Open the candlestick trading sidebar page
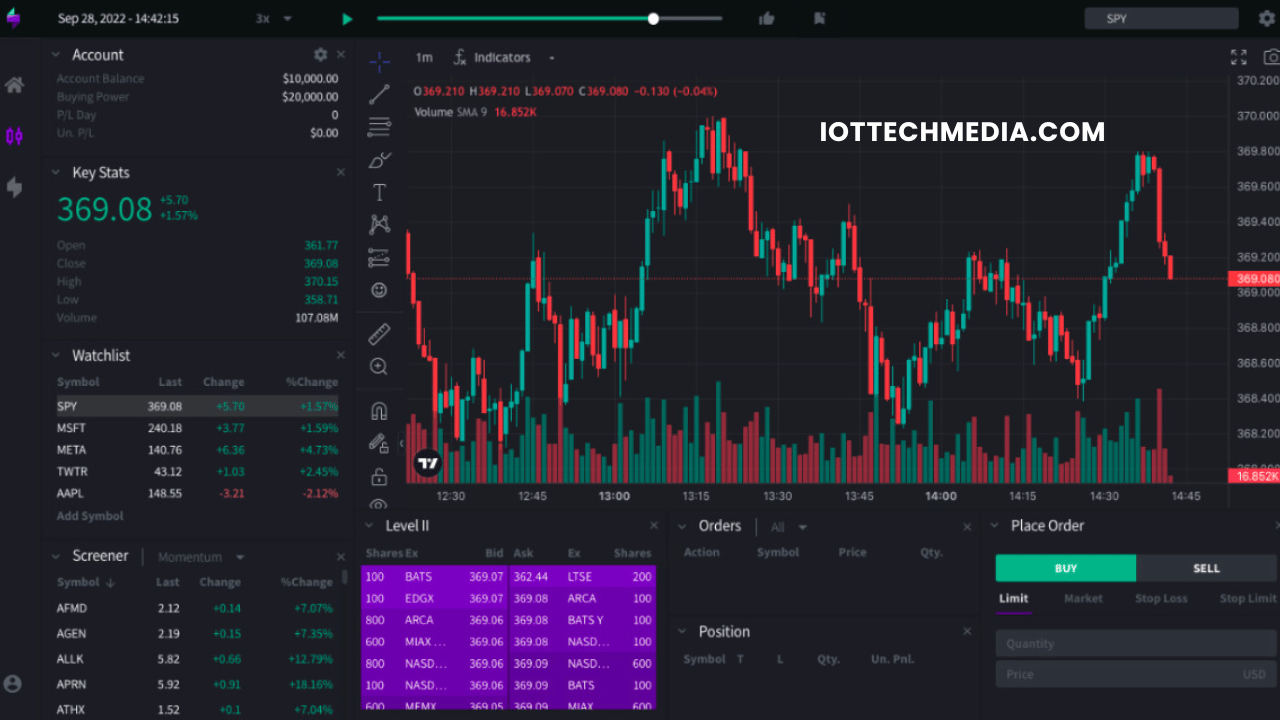This screenshot has width=1280, height=720. [14, 136]
